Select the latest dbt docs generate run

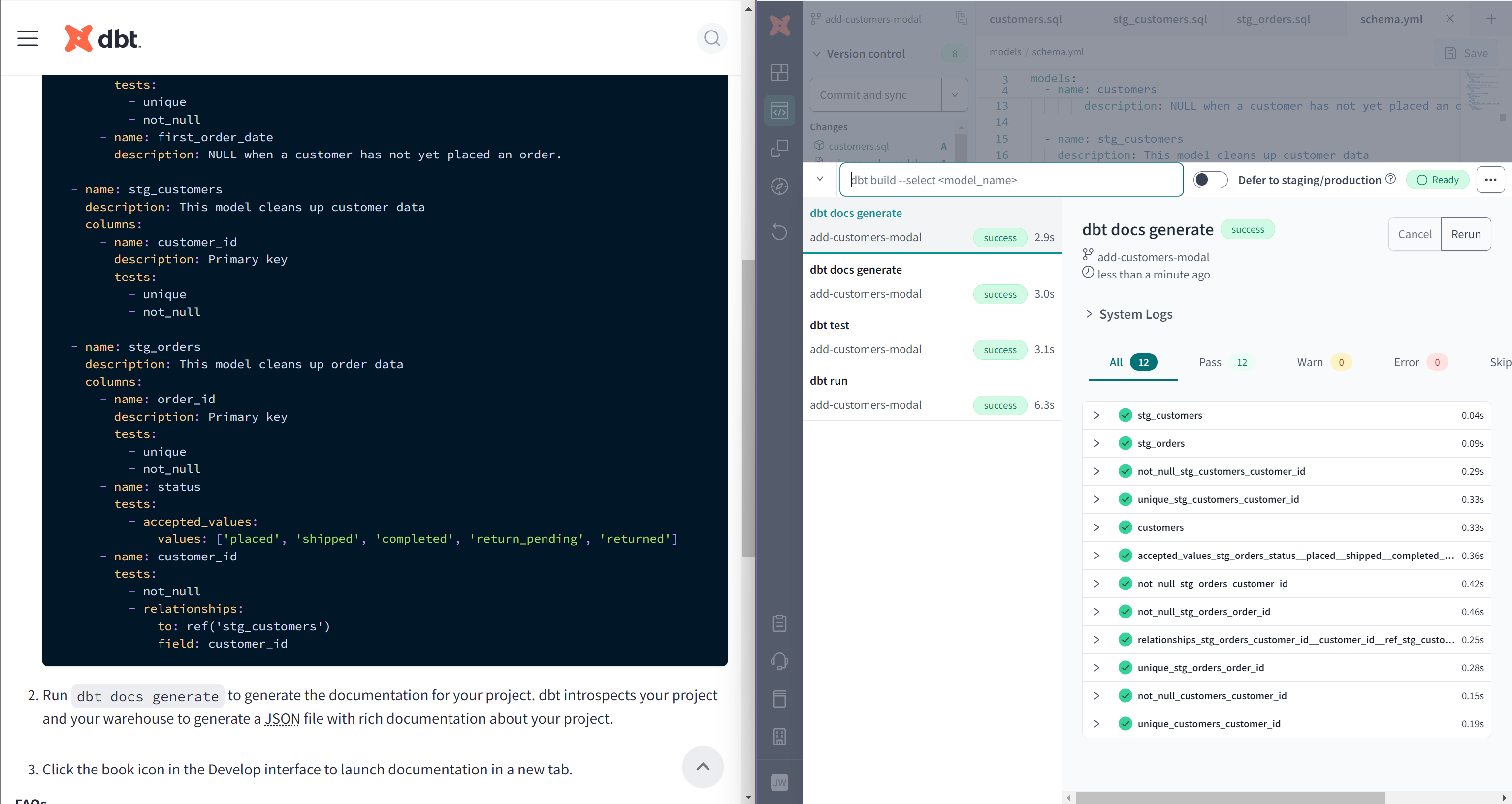932,225
